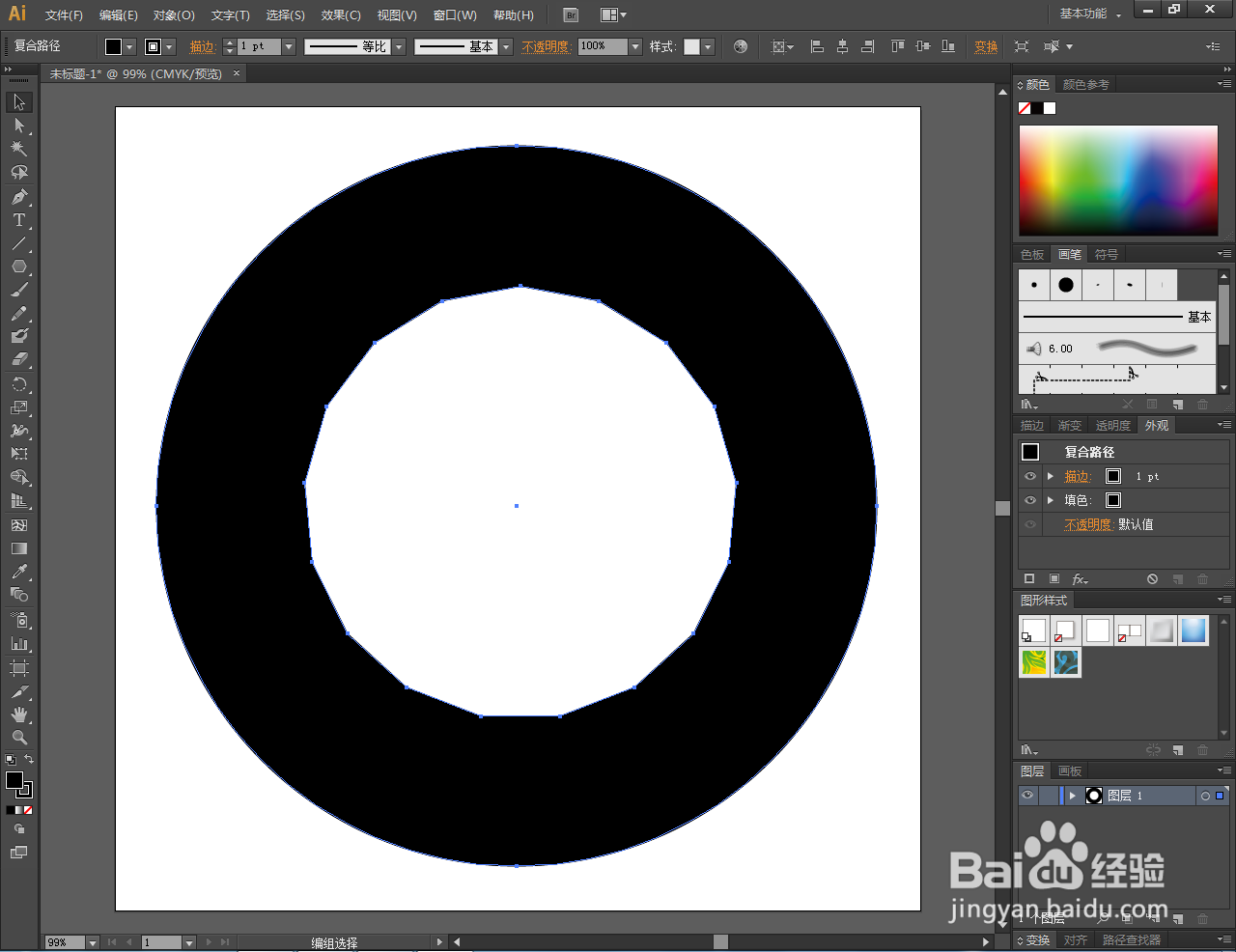1236x952 pixels.
Task: Open fill color dropdown in control bar
Action: point(129,46)
